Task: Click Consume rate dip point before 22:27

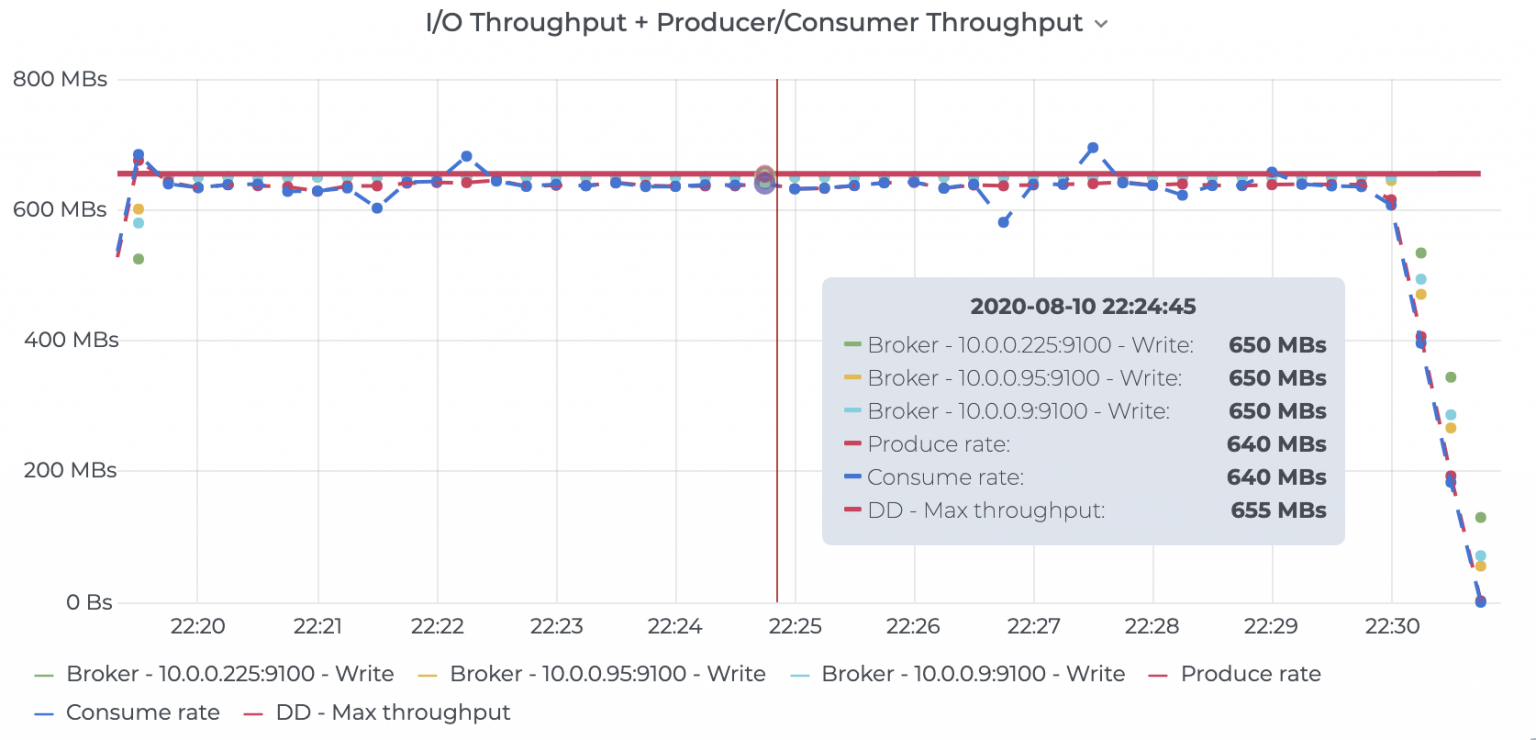Action: pyautogui.click(x=1003, y=222)
